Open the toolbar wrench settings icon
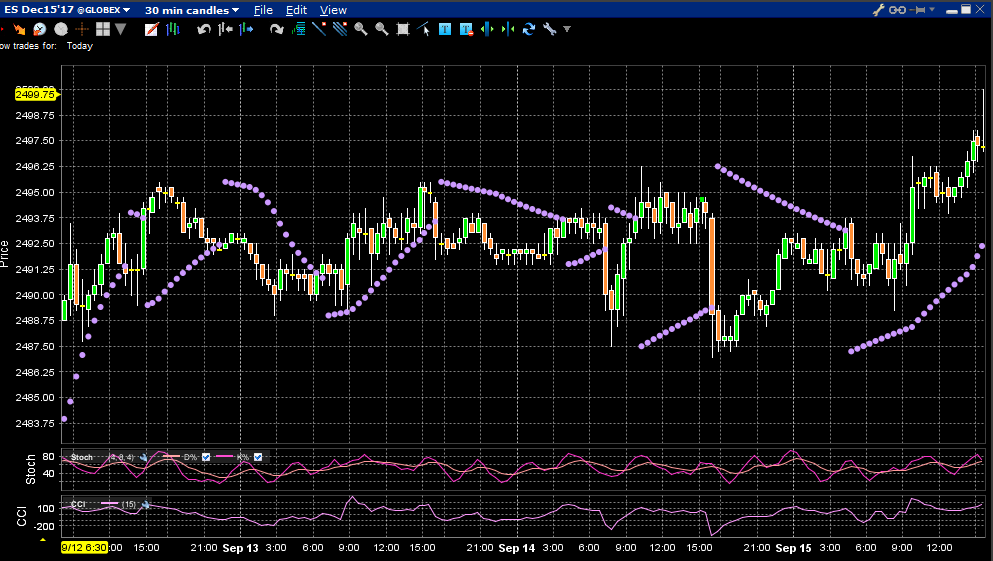This screenshot has height=561, width=993. click(x=550, y=29)
